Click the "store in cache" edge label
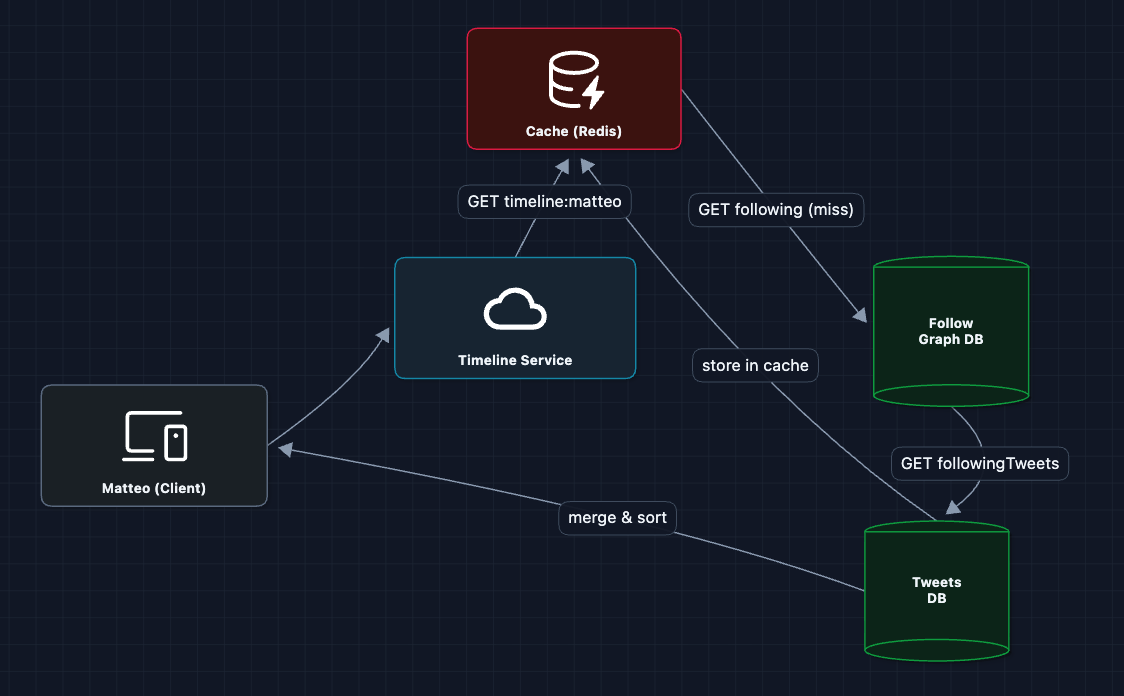The width and height of the screenshot is (1124, 696). [755, 365]
